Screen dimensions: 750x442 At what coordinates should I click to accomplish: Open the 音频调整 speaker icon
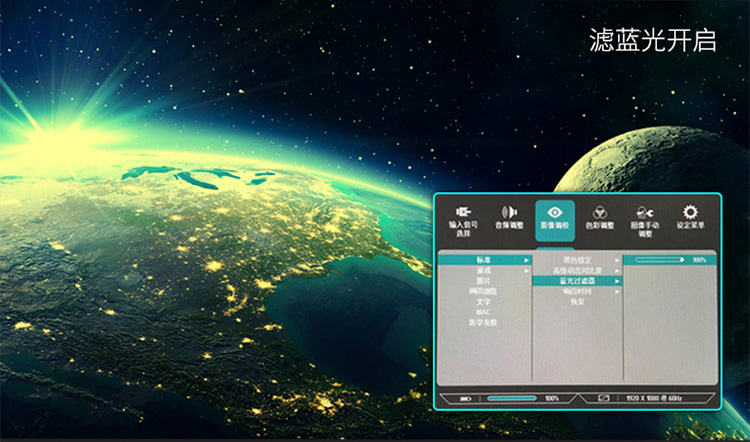(x=509, y=211)
